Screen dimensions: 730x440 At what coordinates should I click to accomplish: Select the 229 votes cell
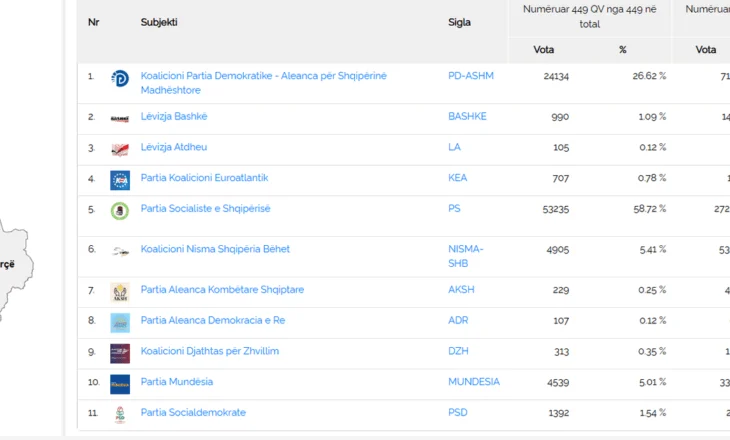tap(561, 290)
